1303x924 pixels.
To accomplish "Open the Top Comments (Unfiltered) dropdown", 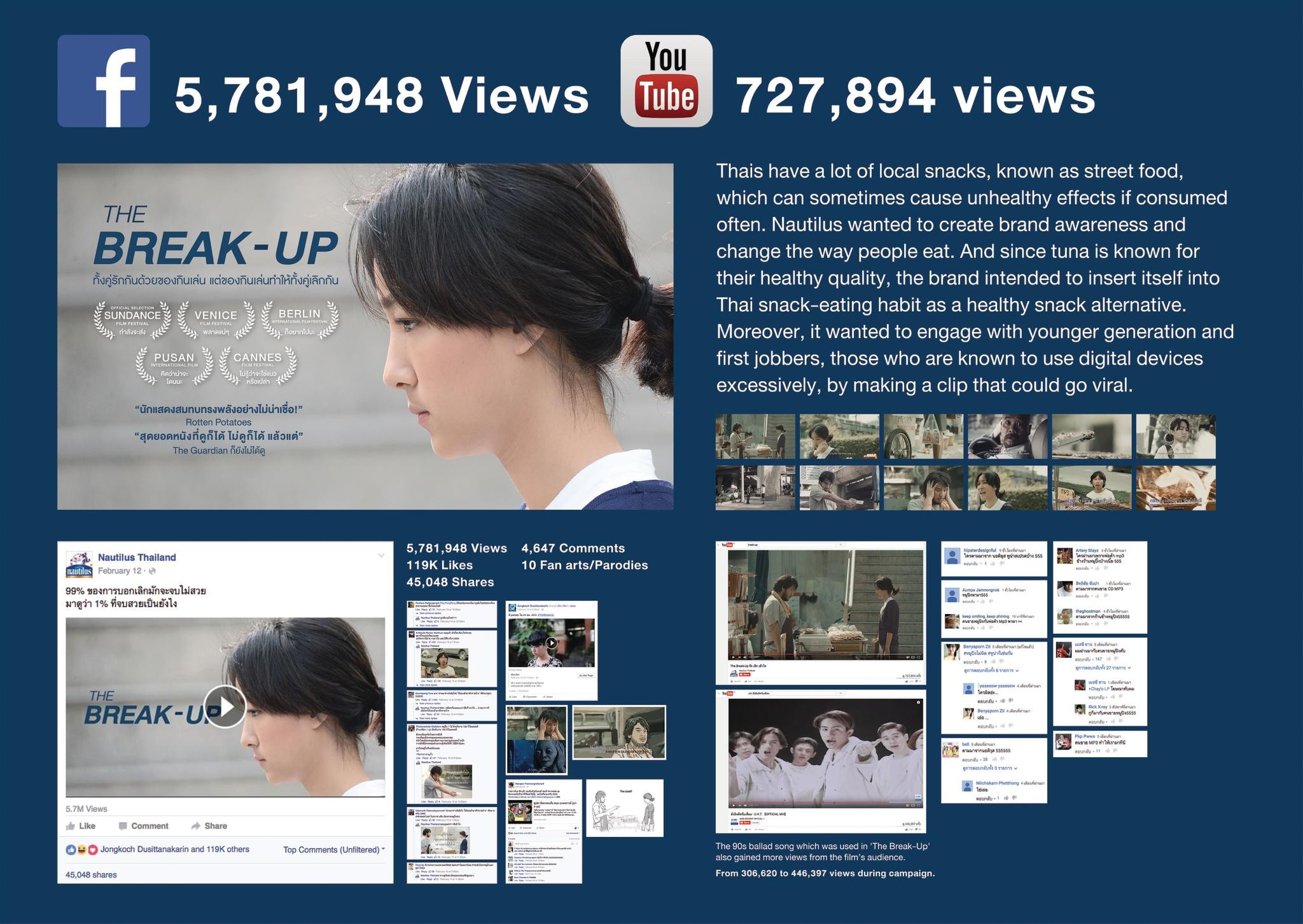I will pos(333,850).
